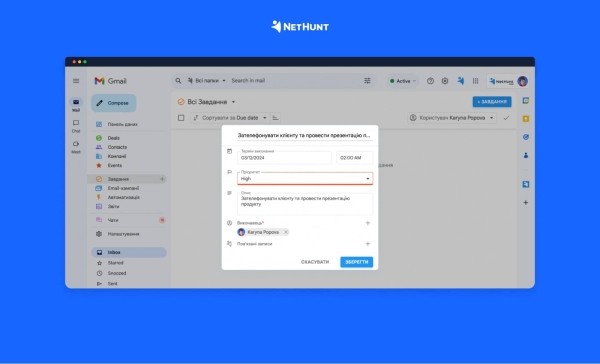Open Чати in the sidebar
The image size is (600, 364).
click(x=113, y=220)
